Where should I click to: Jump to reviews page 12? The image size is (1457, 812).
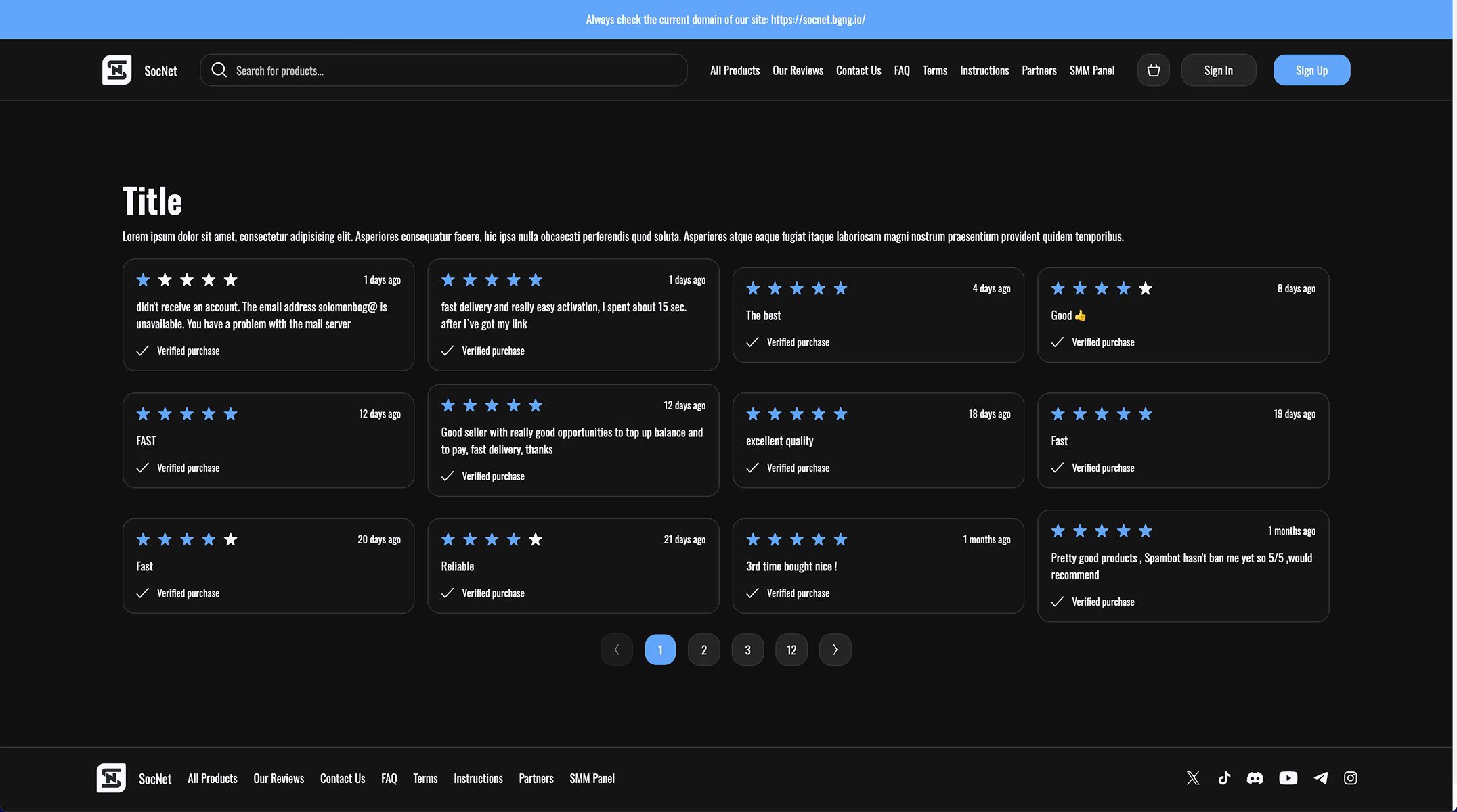tap(791, 650)
